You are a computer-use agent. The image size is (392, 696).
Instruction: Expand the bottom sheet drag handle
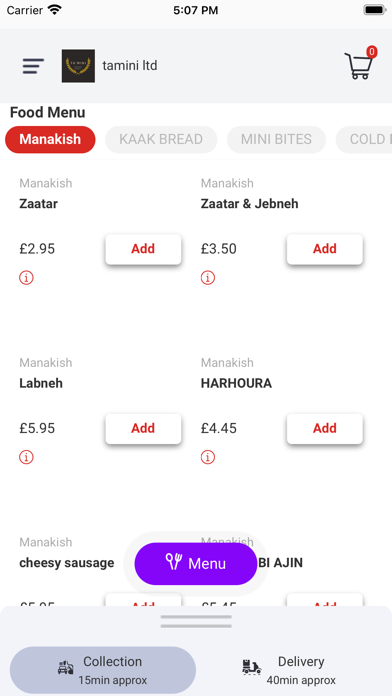[x=196, y=621]
